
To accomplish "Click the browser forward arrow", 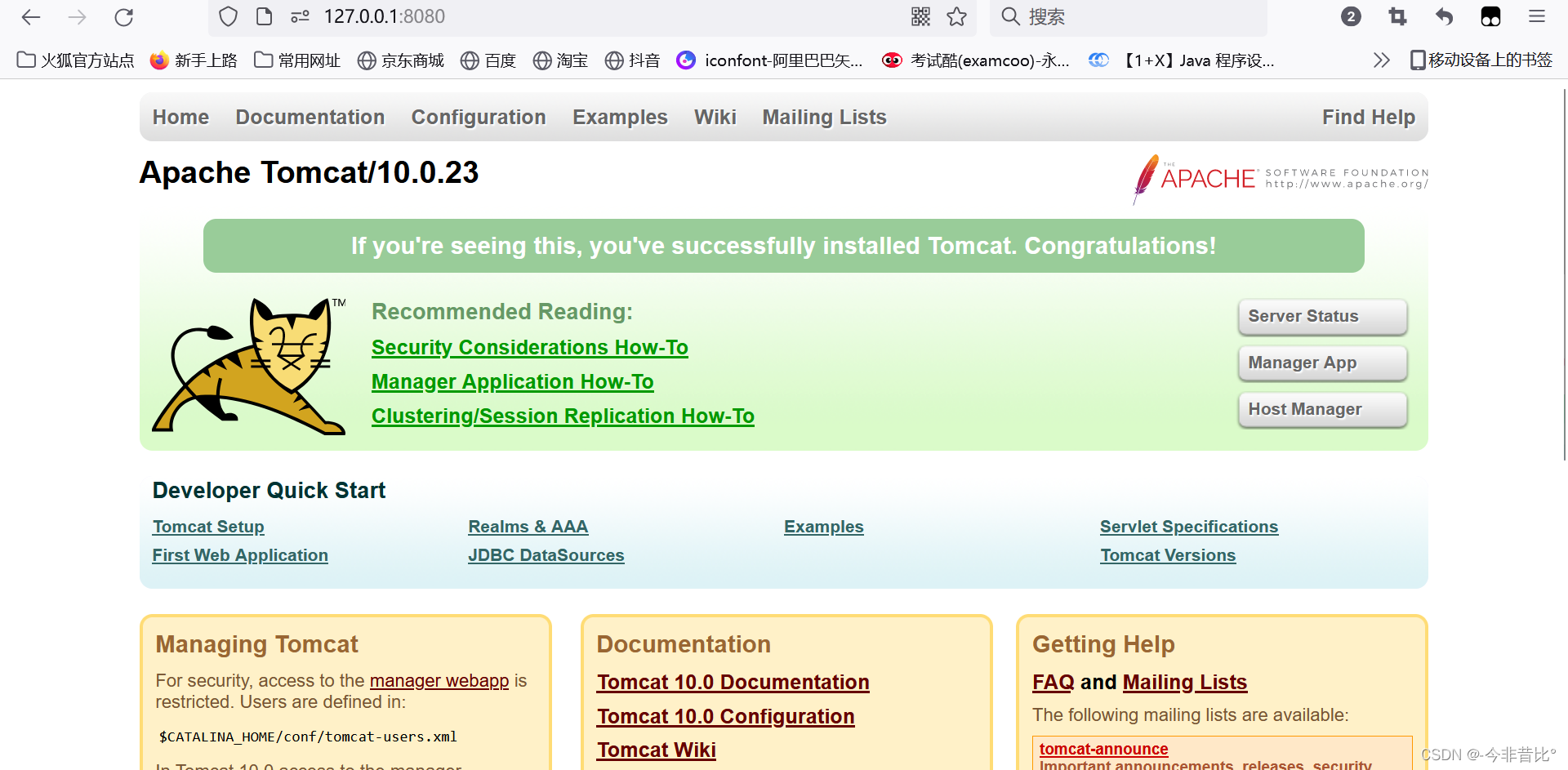I will point(78,17).
